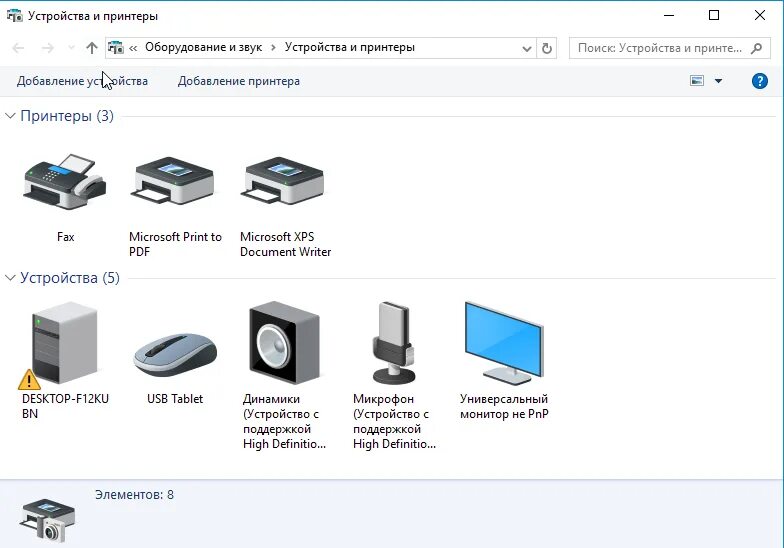Open the address bar history dropdown

click(x=526, y=48)
